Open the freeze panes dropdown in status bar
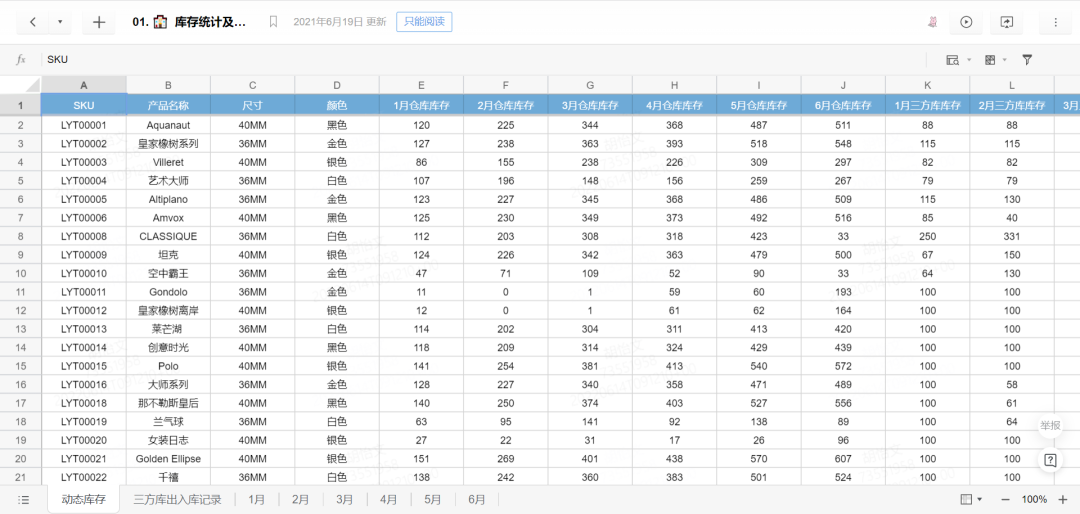Screen dimensions: 1080x514 (x=971, y=500)
